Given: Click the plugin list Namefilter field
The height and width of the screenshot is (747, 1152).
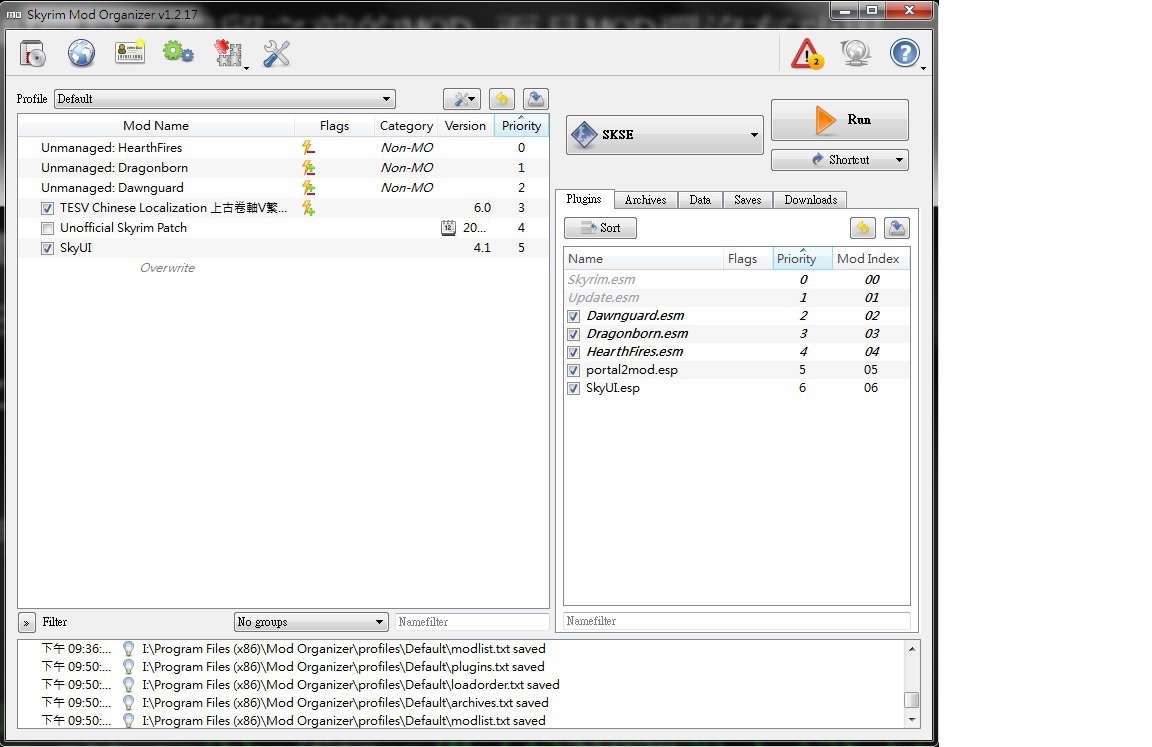Looking at the screenshot, I should [737, 621].
